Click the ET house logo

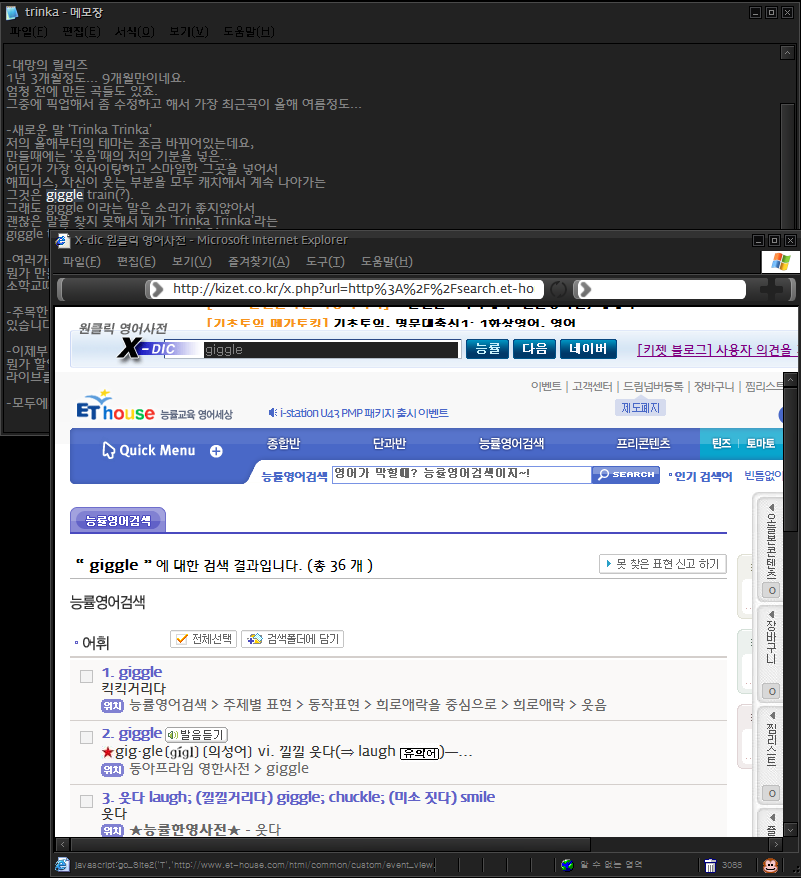pos(115,407)
